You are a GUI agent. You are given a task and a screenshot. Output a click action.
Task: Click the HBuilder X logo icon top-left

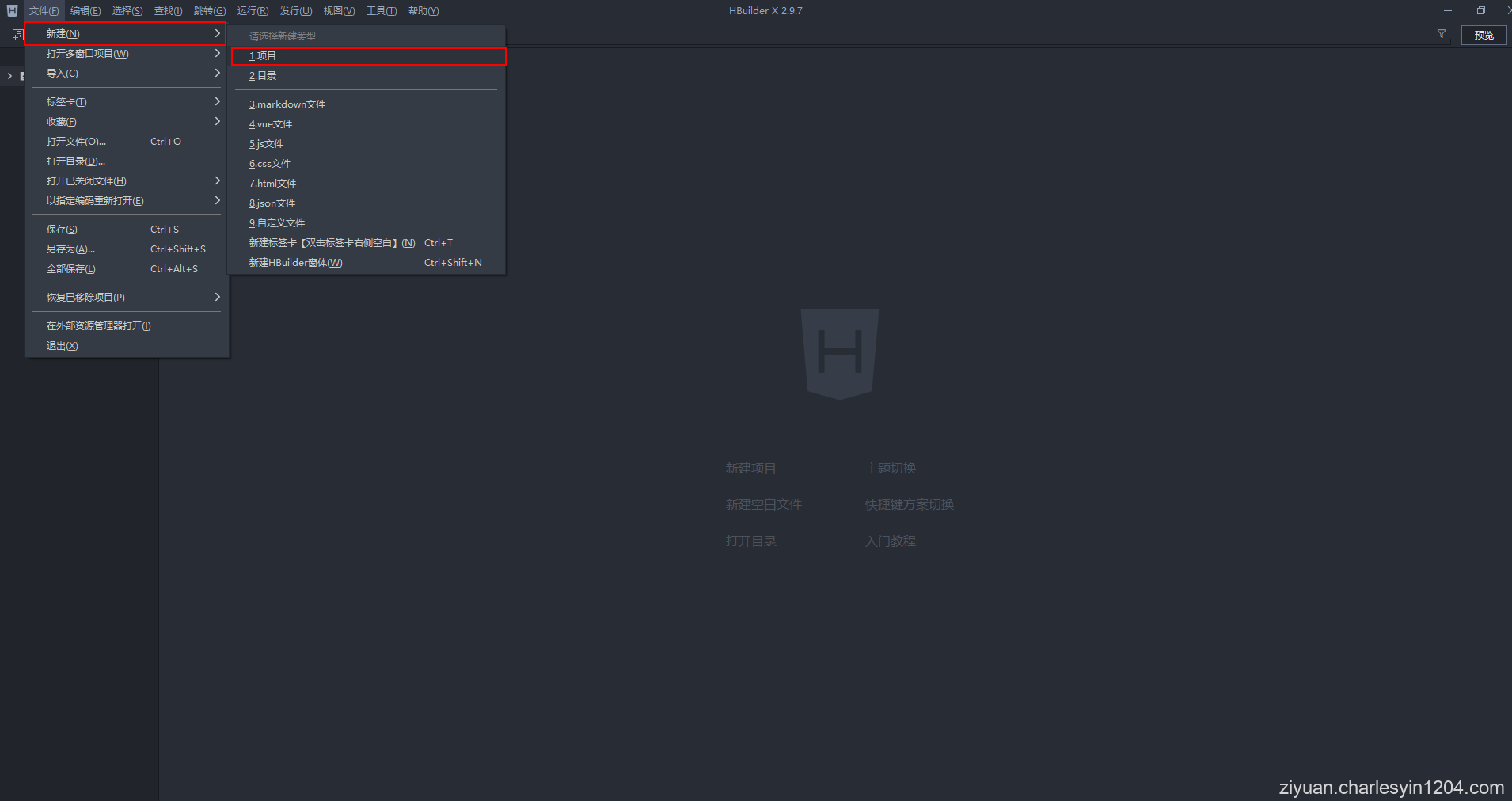[12, 10]
